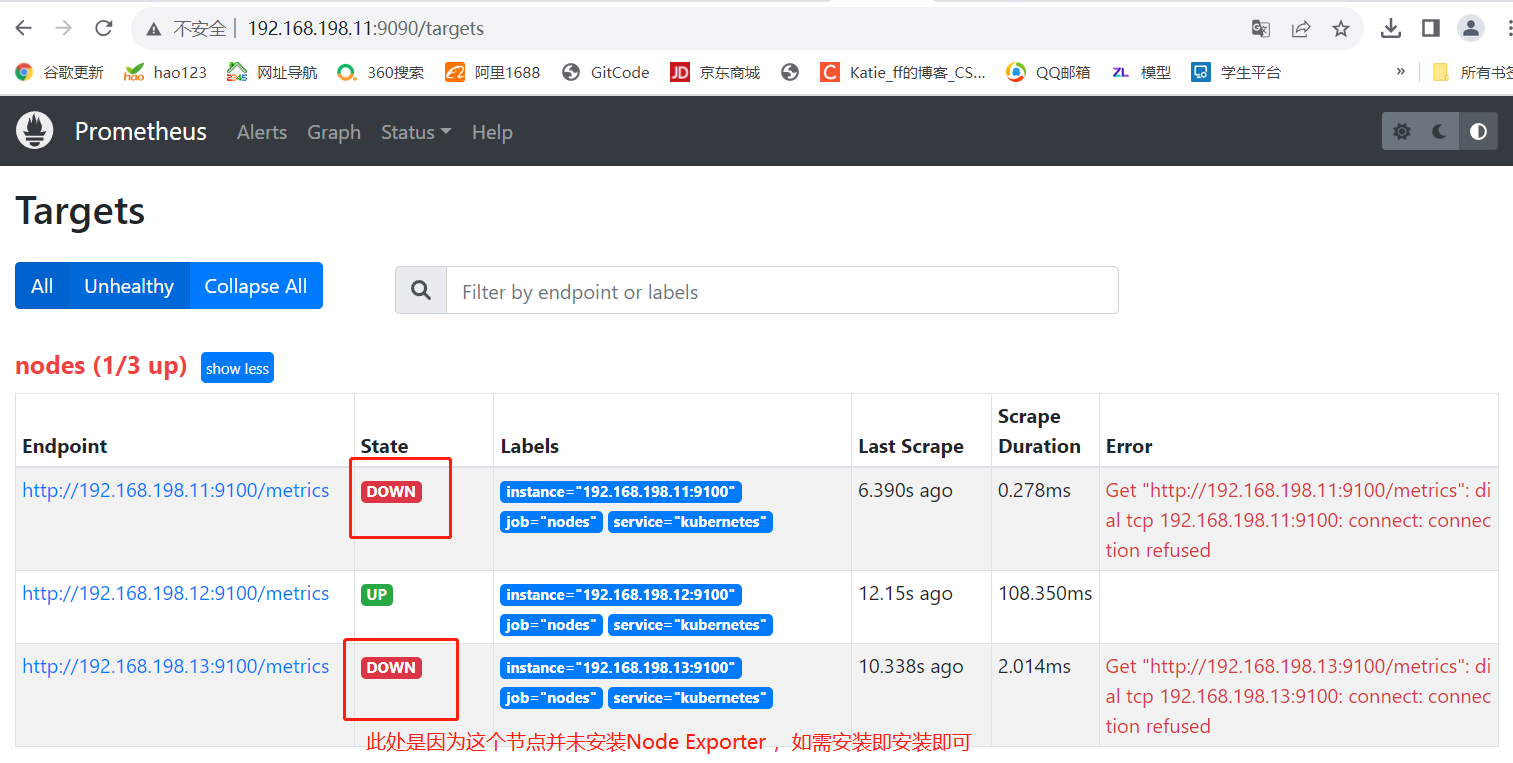Open the 网址导航 bookmark
This screenshot has width=1513, height=763.
tap(272, 72)
